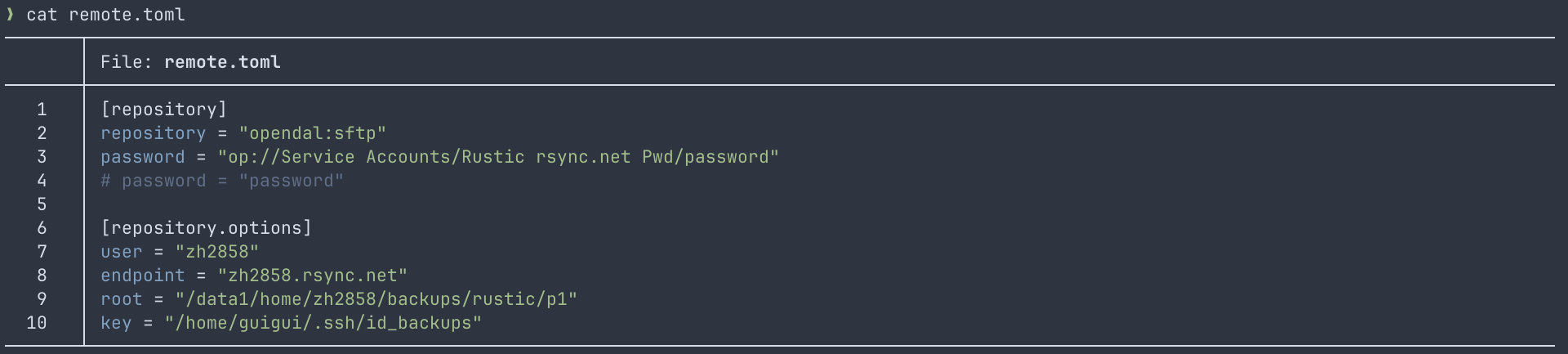The image size is (1568, 354).
Task: Click the "File: remote.toml" header filename
Action: pos(222,62)
